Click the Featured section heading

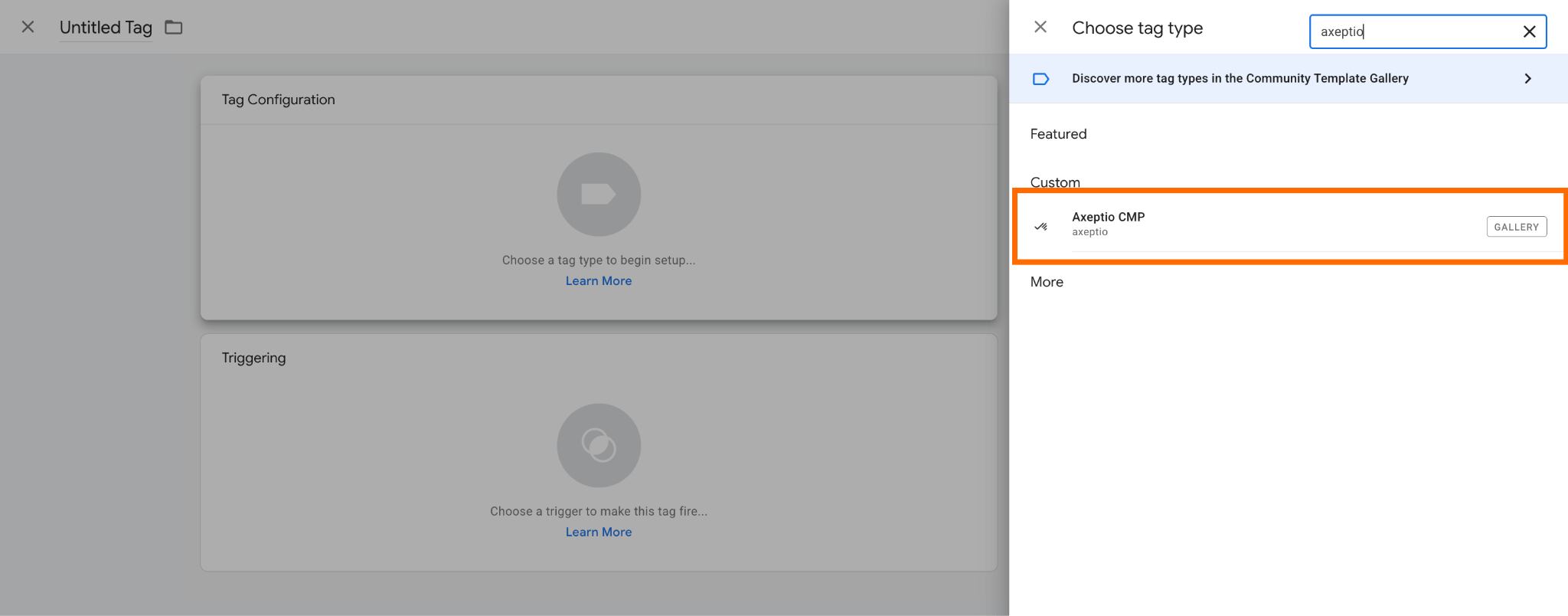1058,134
